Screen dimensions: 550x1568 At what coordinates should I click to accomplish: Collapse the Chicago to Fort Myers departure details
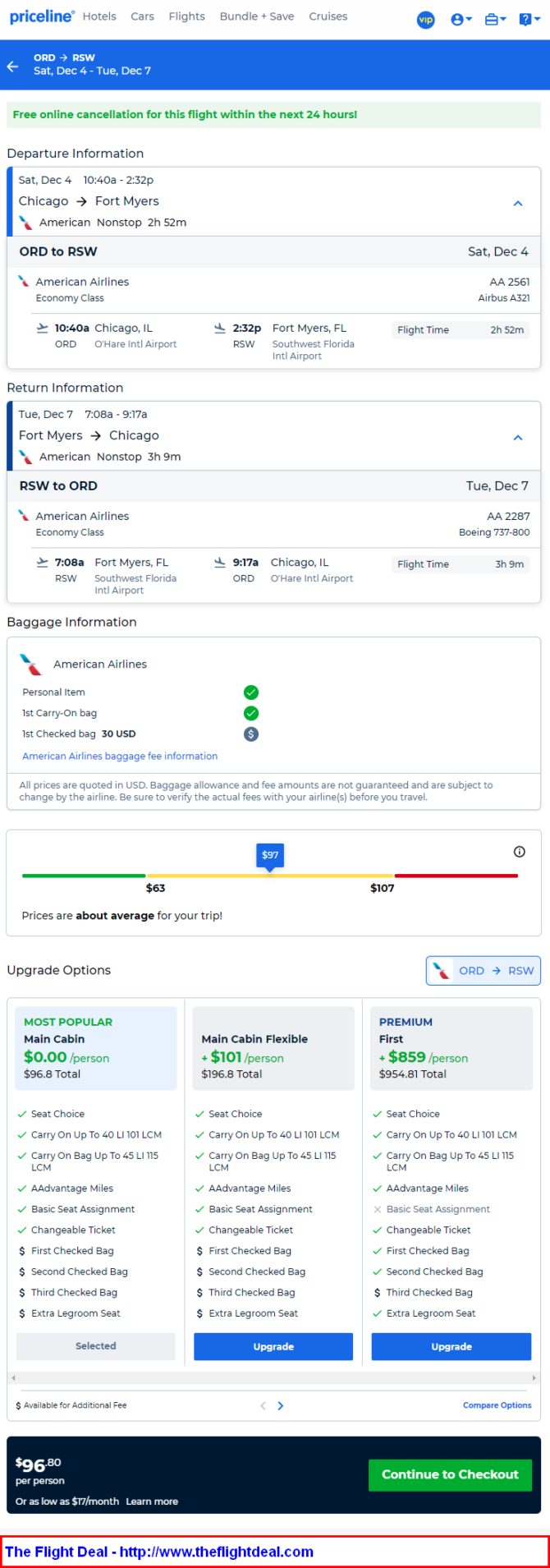point(518,203)
